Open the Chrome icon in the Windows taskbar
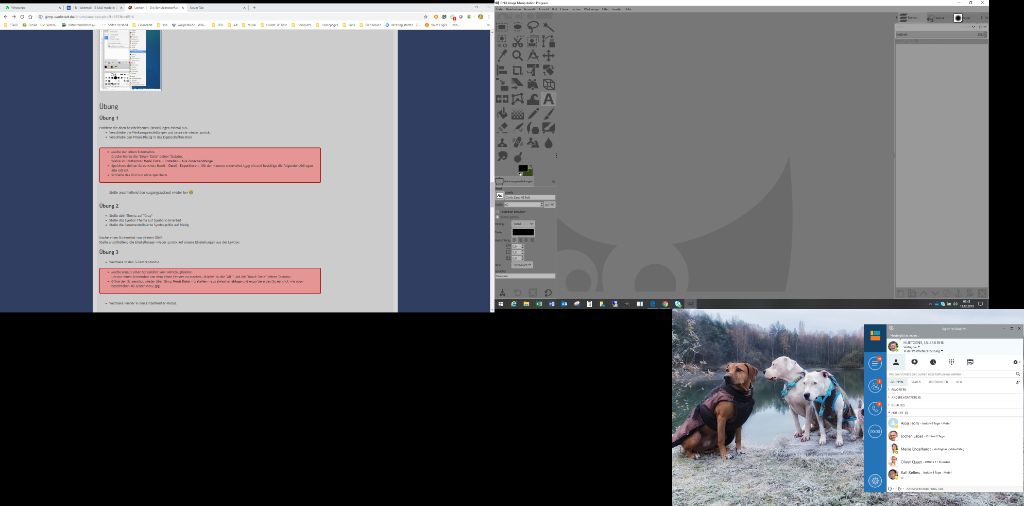Screen dimensions: 1024x506 click(665, 304)
